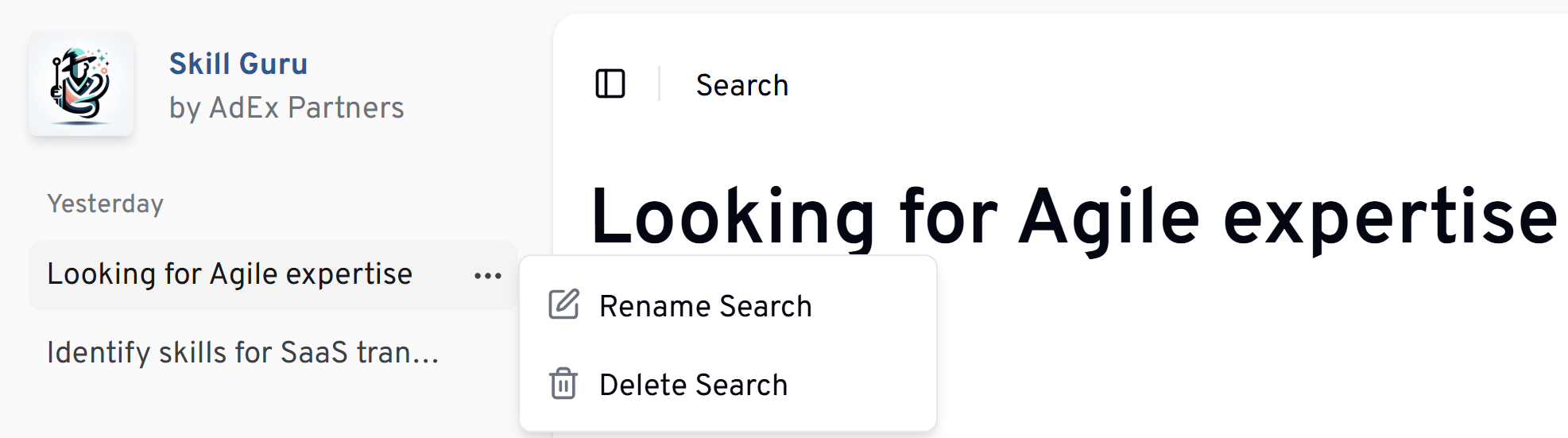This screenshot has height=438, width=1568.
Task: Choose Delete Search from the context menu
Action: click(x=693, y=385)
